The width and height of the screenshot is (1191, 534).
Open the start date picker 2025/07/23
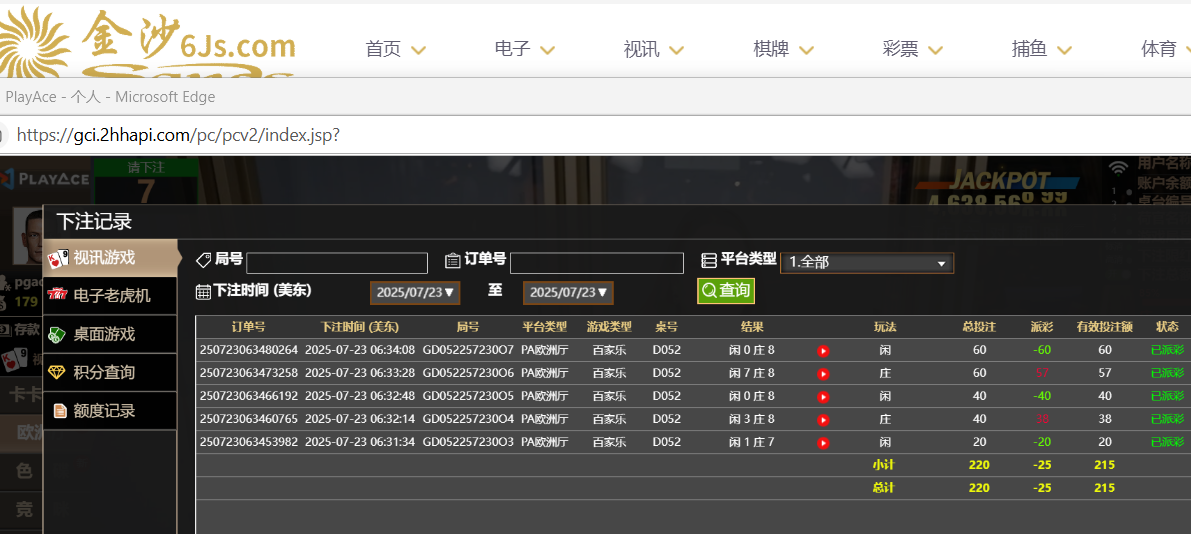(x=414, y=293)
